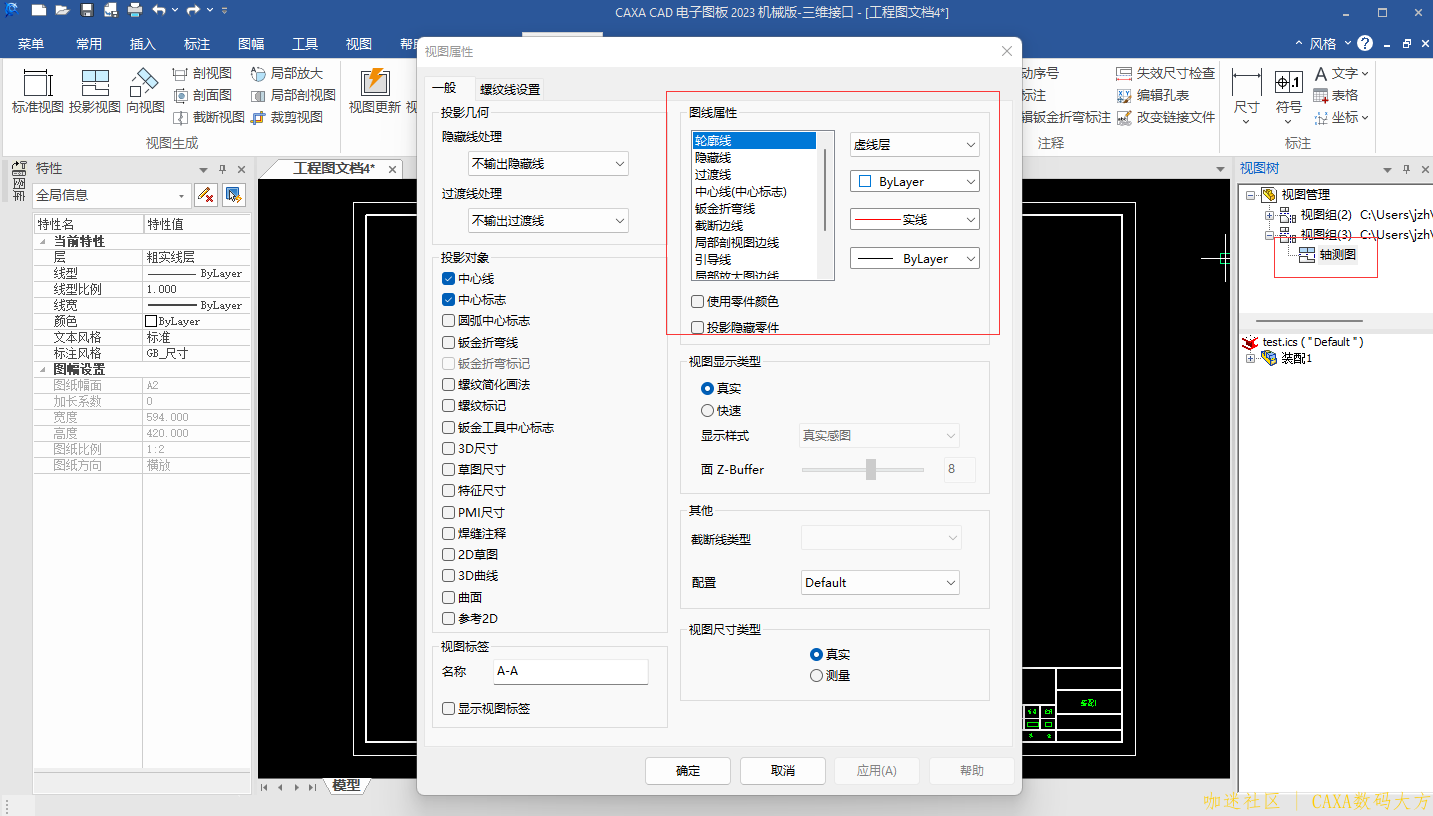Click the 标准视图 (standard view) icon

37,84
